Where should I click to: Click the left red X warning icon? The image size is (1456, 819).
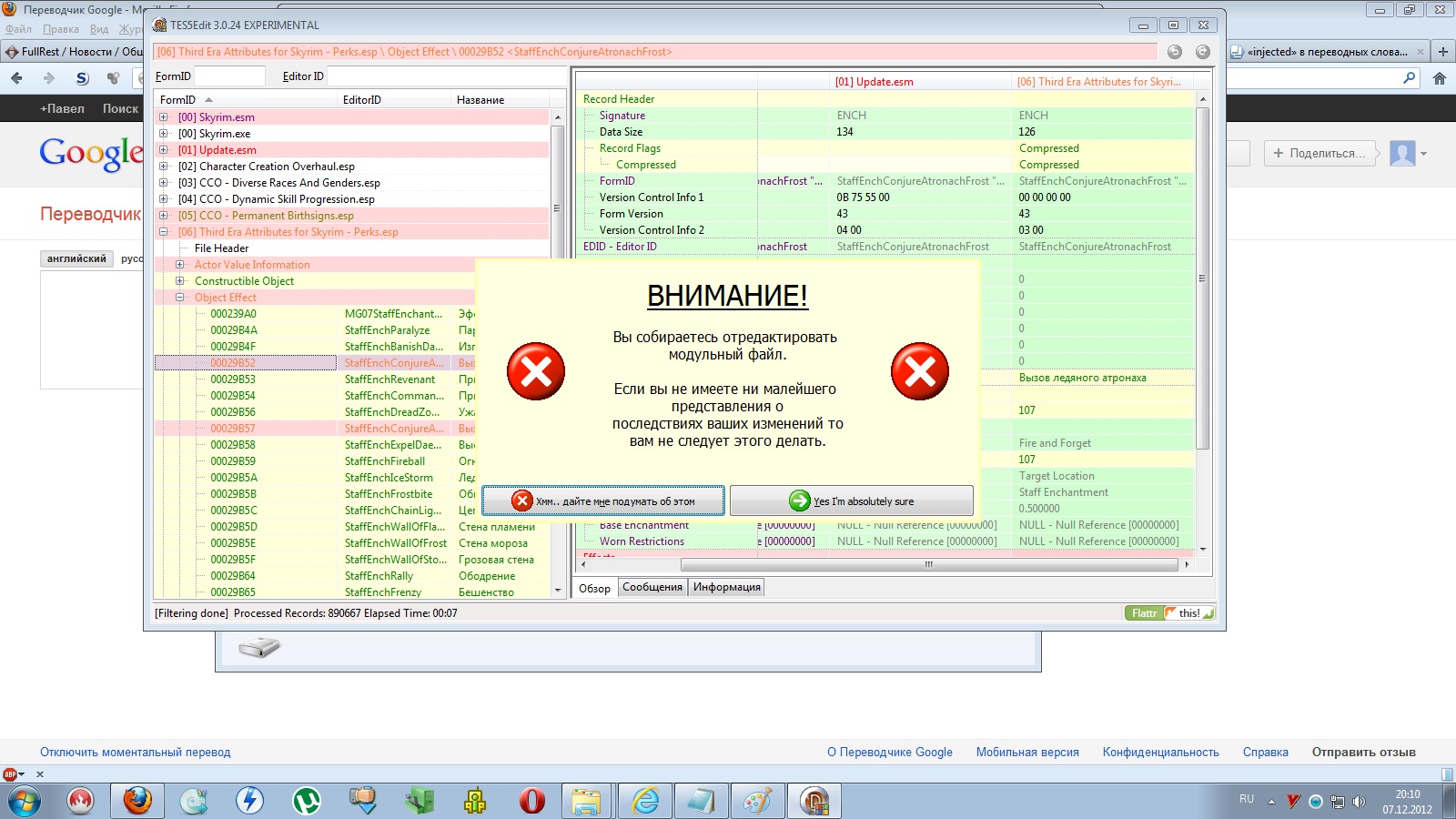coord(536,371)
